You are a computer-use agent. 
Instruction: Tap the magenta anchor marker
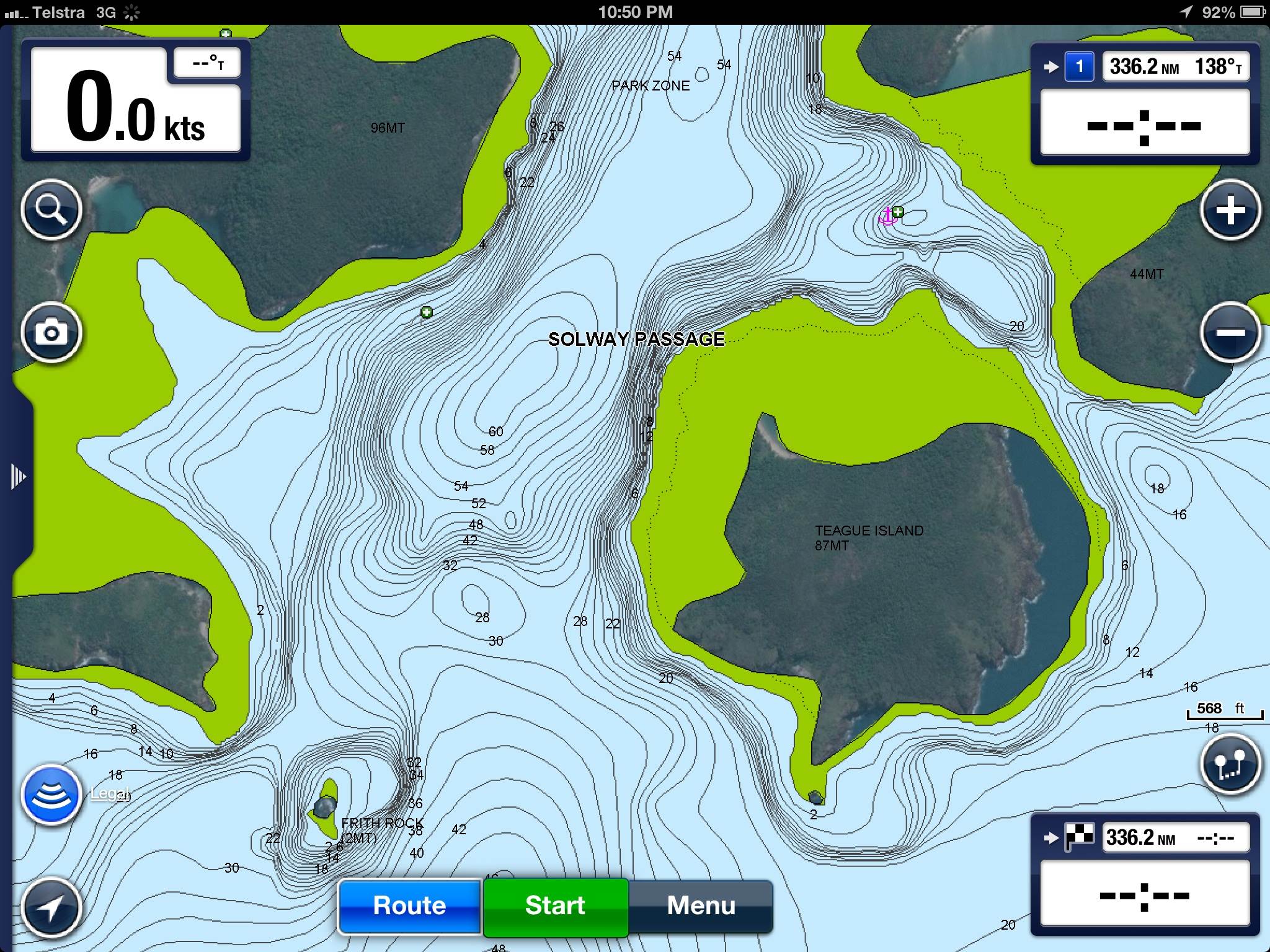[887, 217]
